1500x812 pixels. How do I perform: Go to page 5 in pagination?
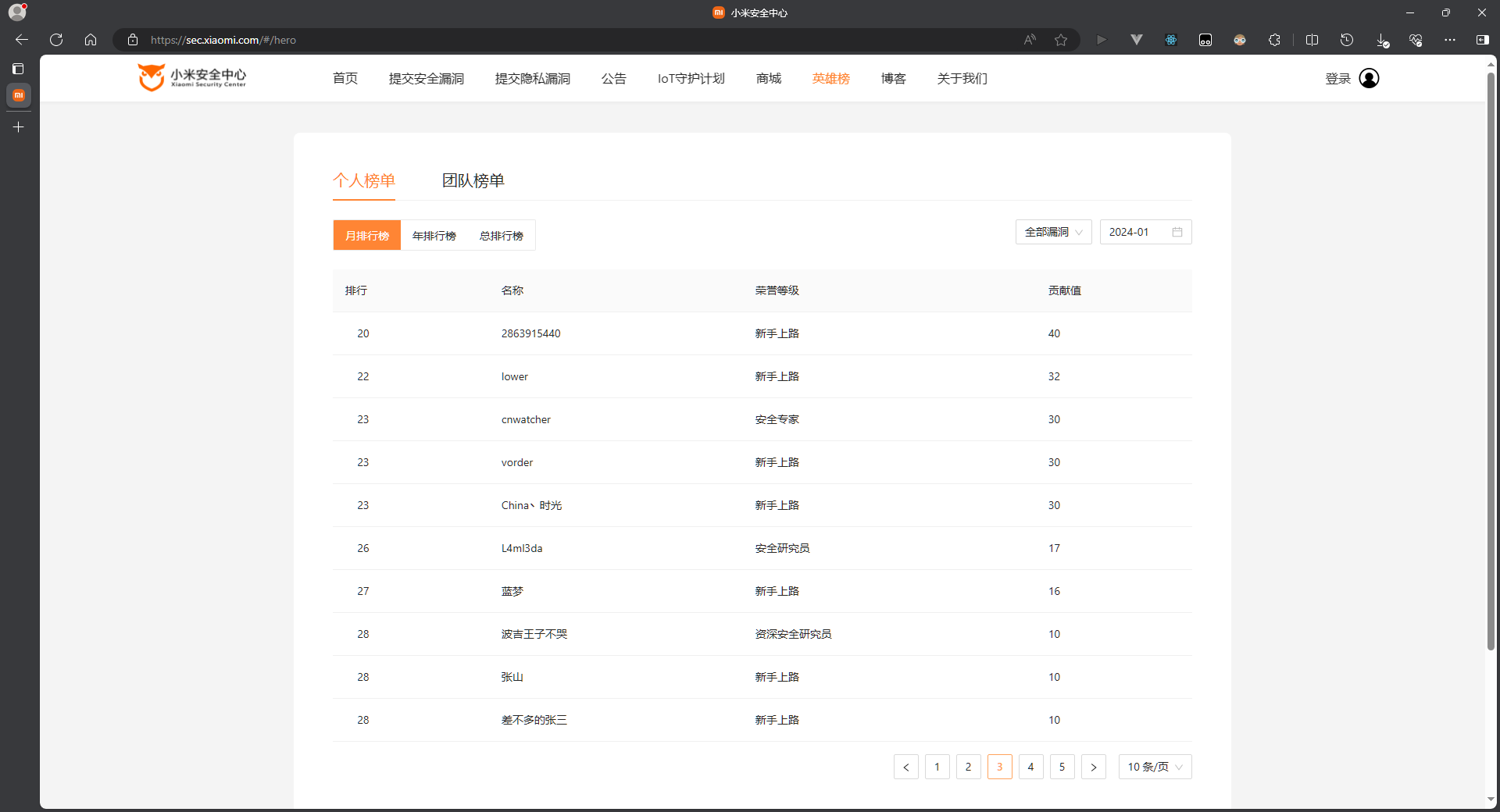pos(1062,767)
